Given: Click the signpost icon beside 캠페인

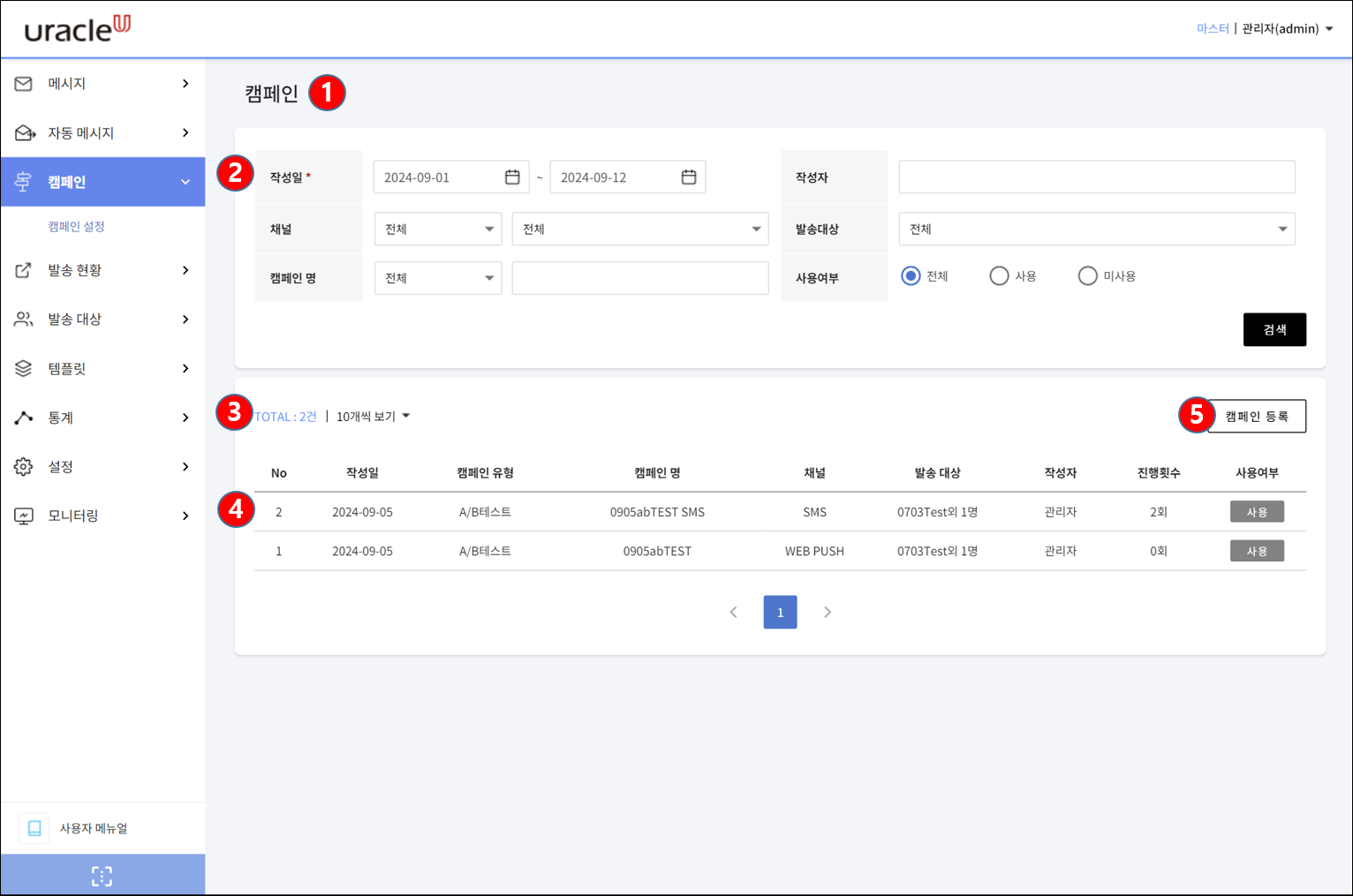Looking at the screenshot, I should click(24, 182).
